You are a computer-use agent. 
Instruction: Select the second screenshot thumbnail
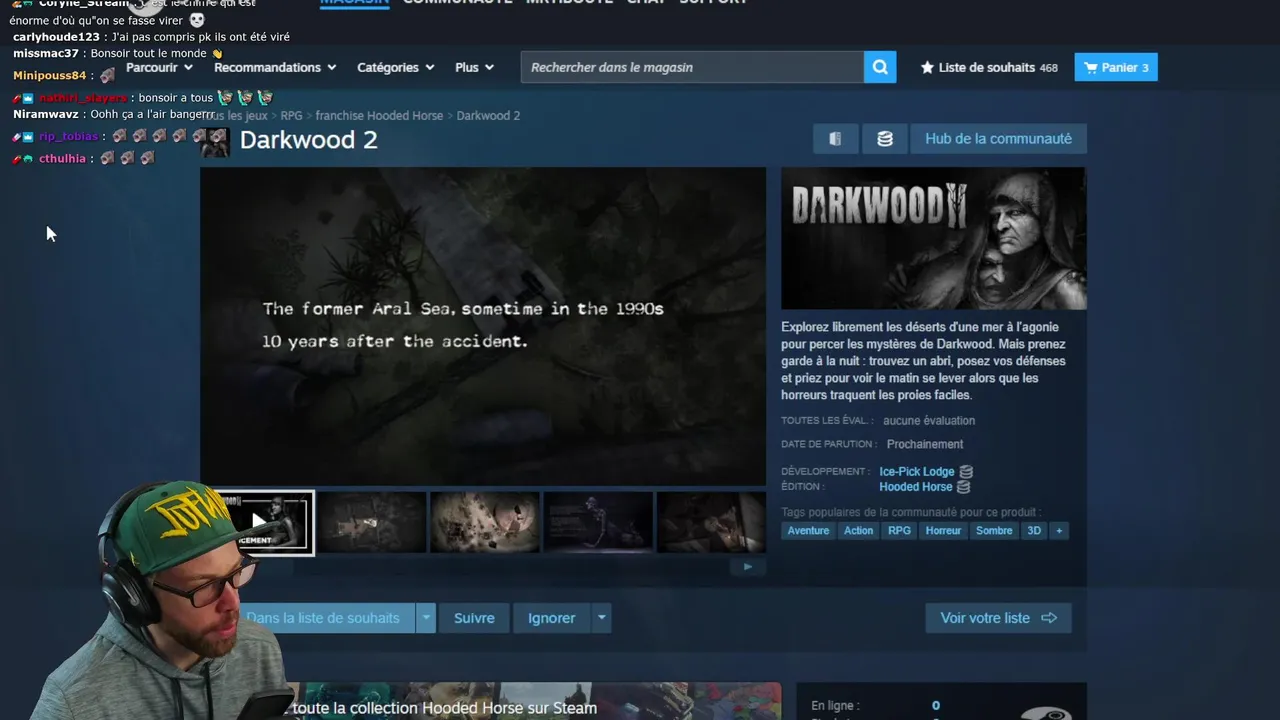(x=372, y=522)
